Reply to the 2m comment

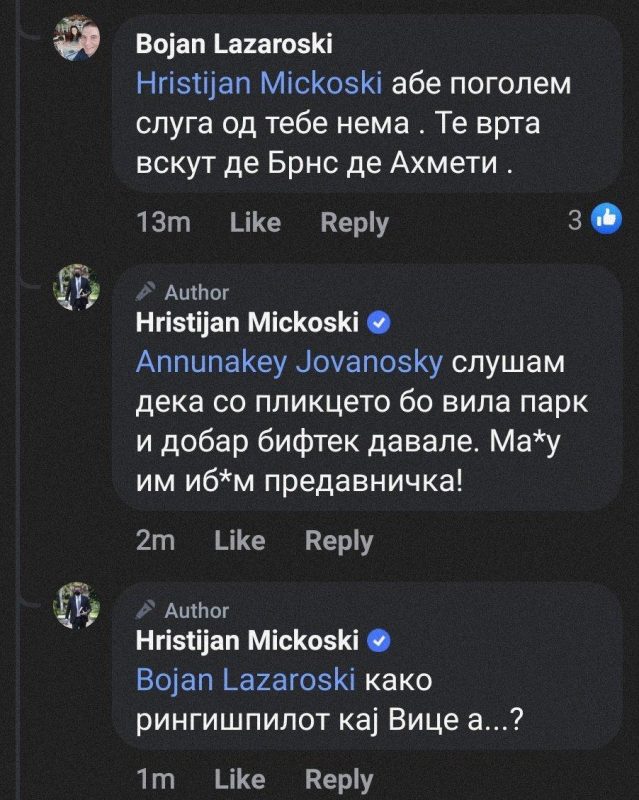point(339,541)
